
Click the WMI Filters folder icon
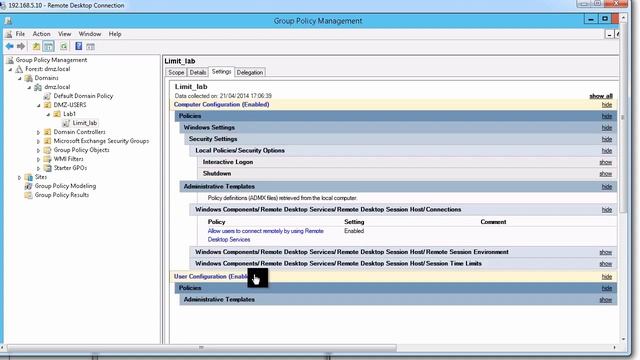click(x=47, y=159)
